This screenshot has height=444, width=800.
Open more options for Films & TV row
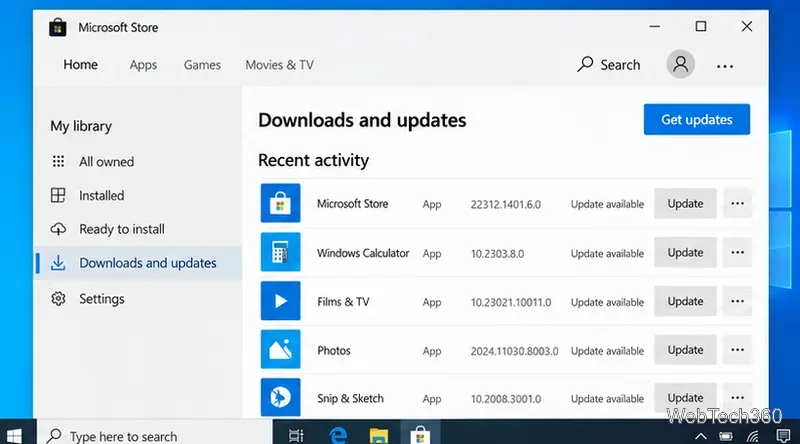coord(737,301)
